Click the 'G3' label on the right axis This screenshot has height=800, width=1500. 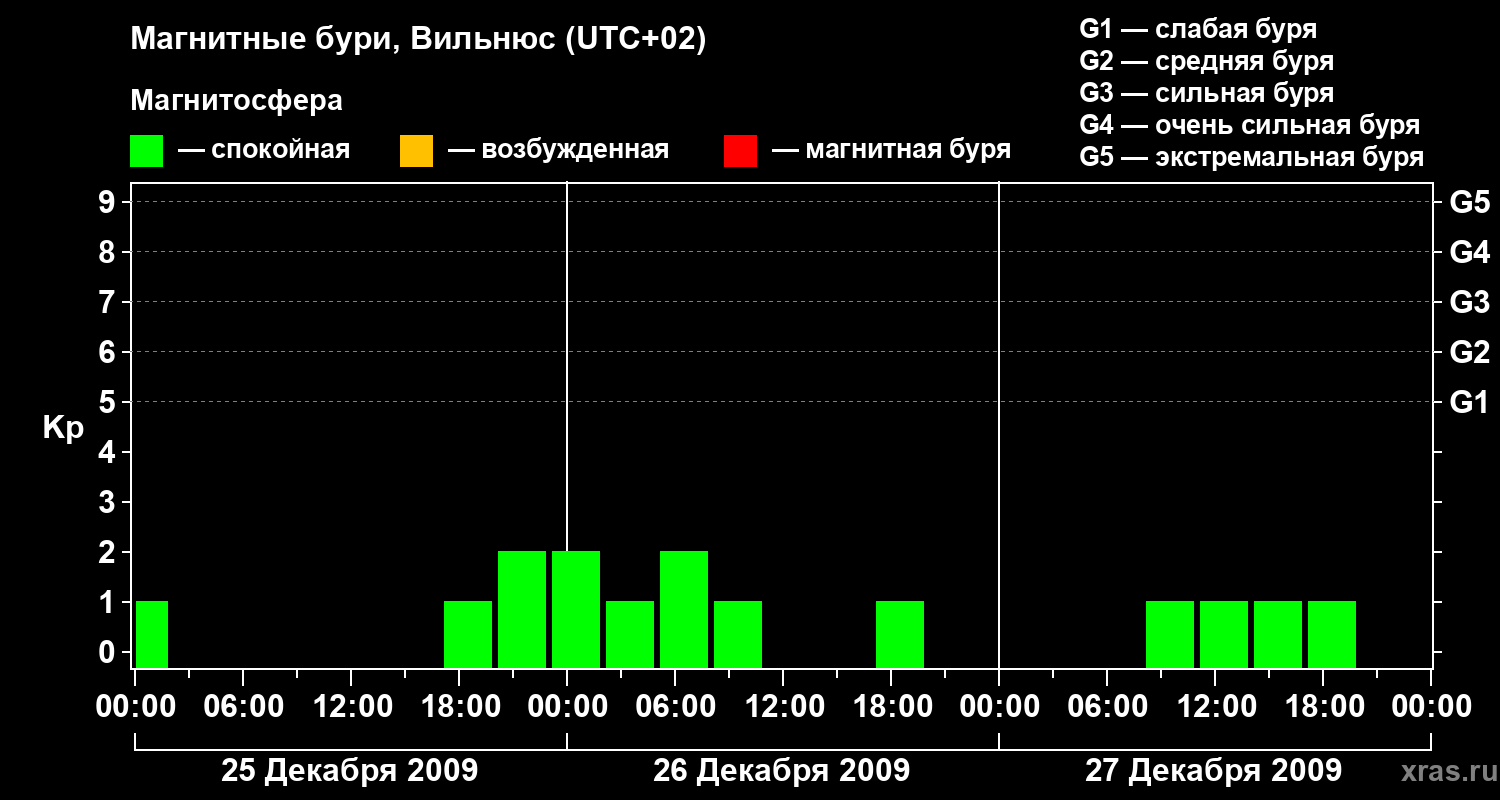[x=1470, y=302]
